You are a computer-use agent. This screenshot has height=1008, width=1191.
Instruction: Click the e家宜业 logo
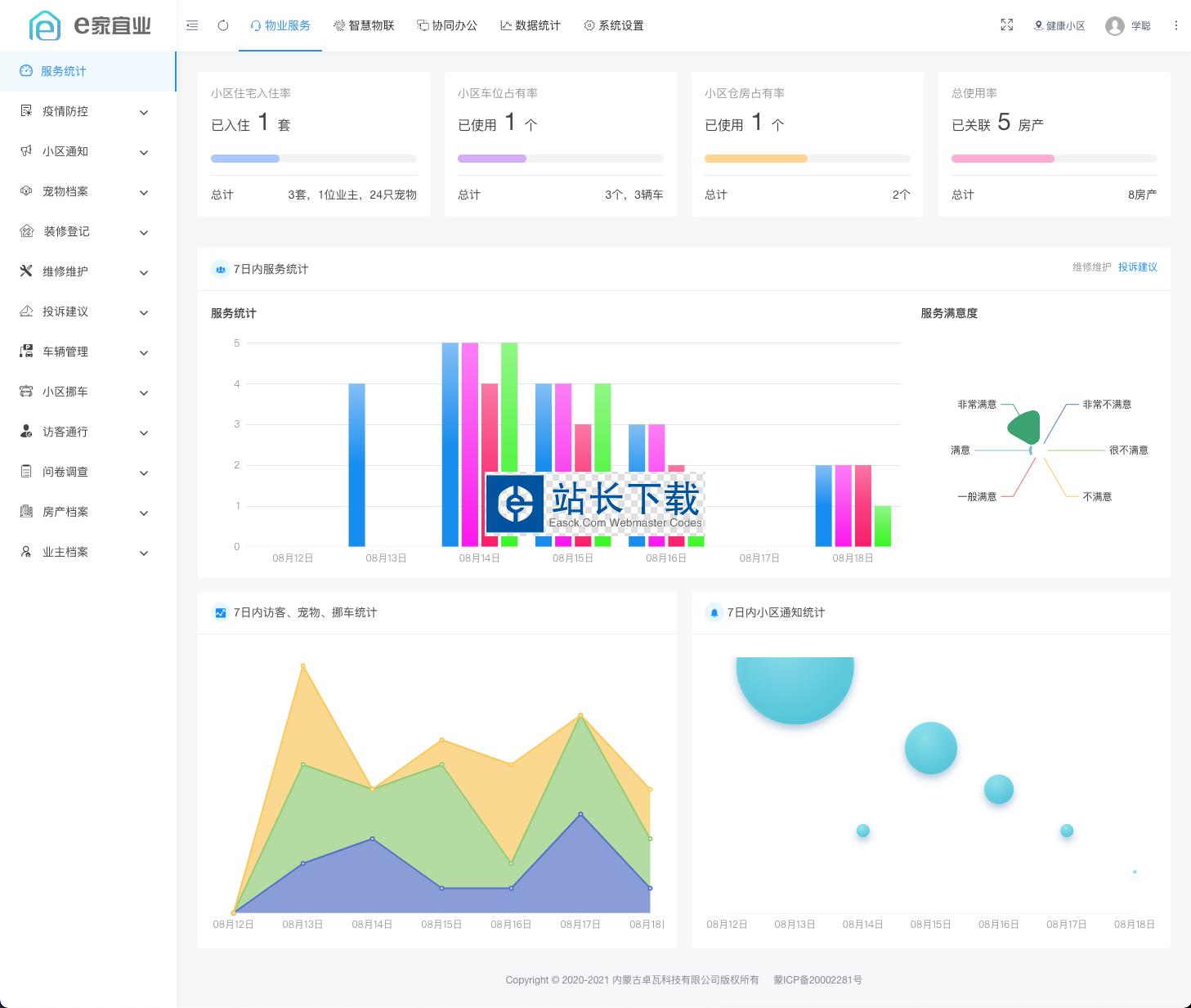[x=90, y=25]
